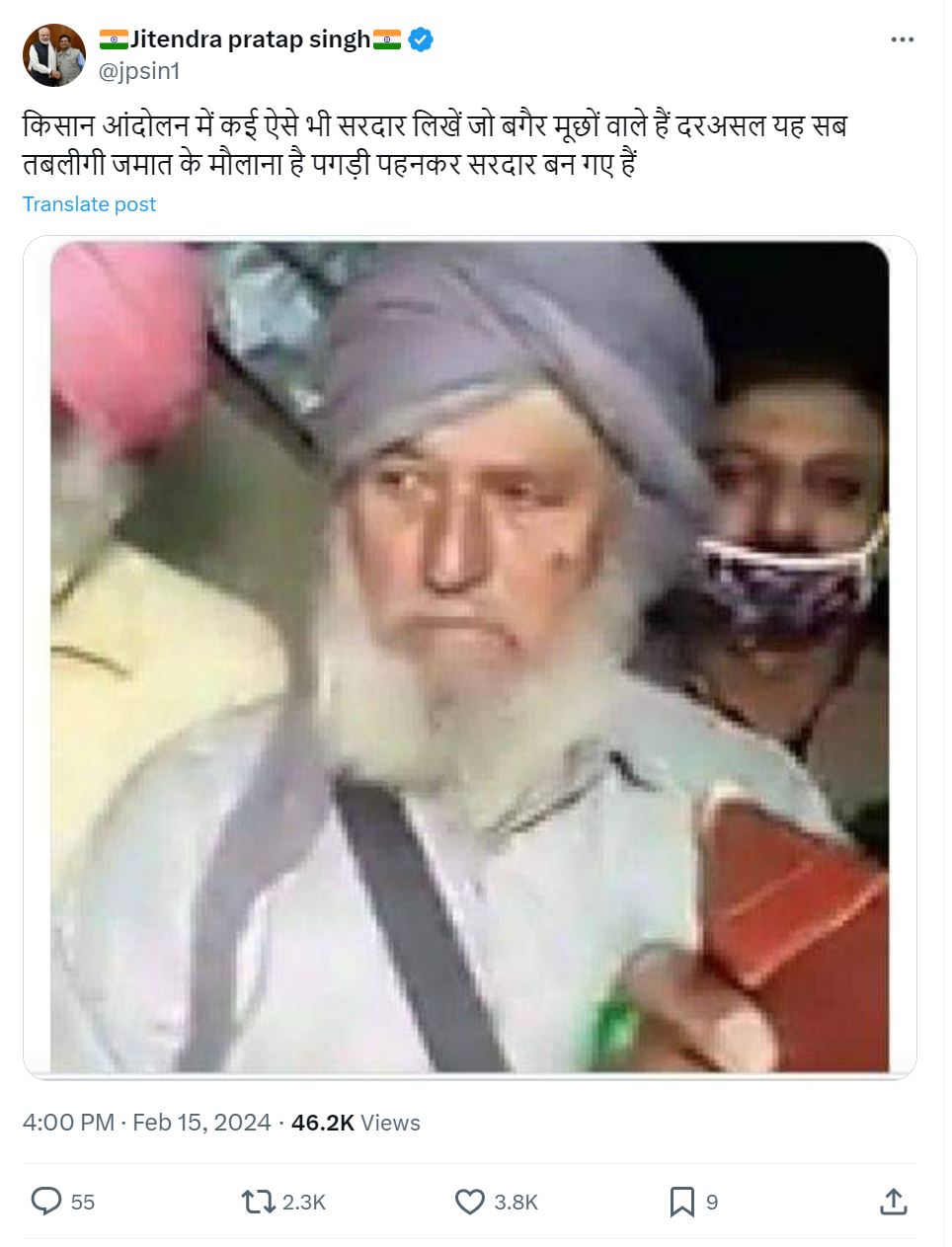Click the Indian flag emoji before the name

click(x=114, y=39)
